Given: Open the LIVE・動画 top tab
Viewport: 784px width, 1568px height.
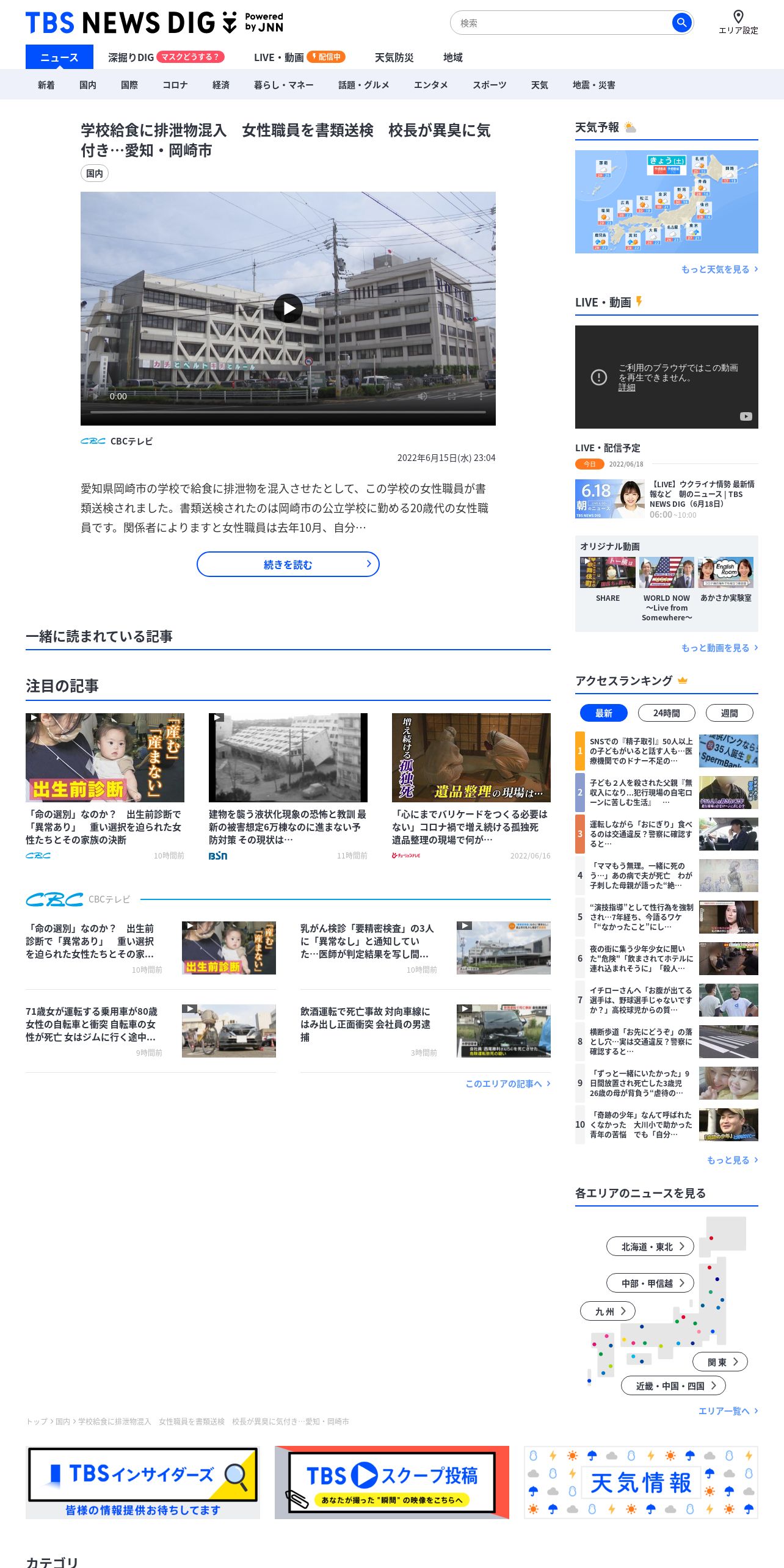Looking at the screenshot, I should pos(299,57).
